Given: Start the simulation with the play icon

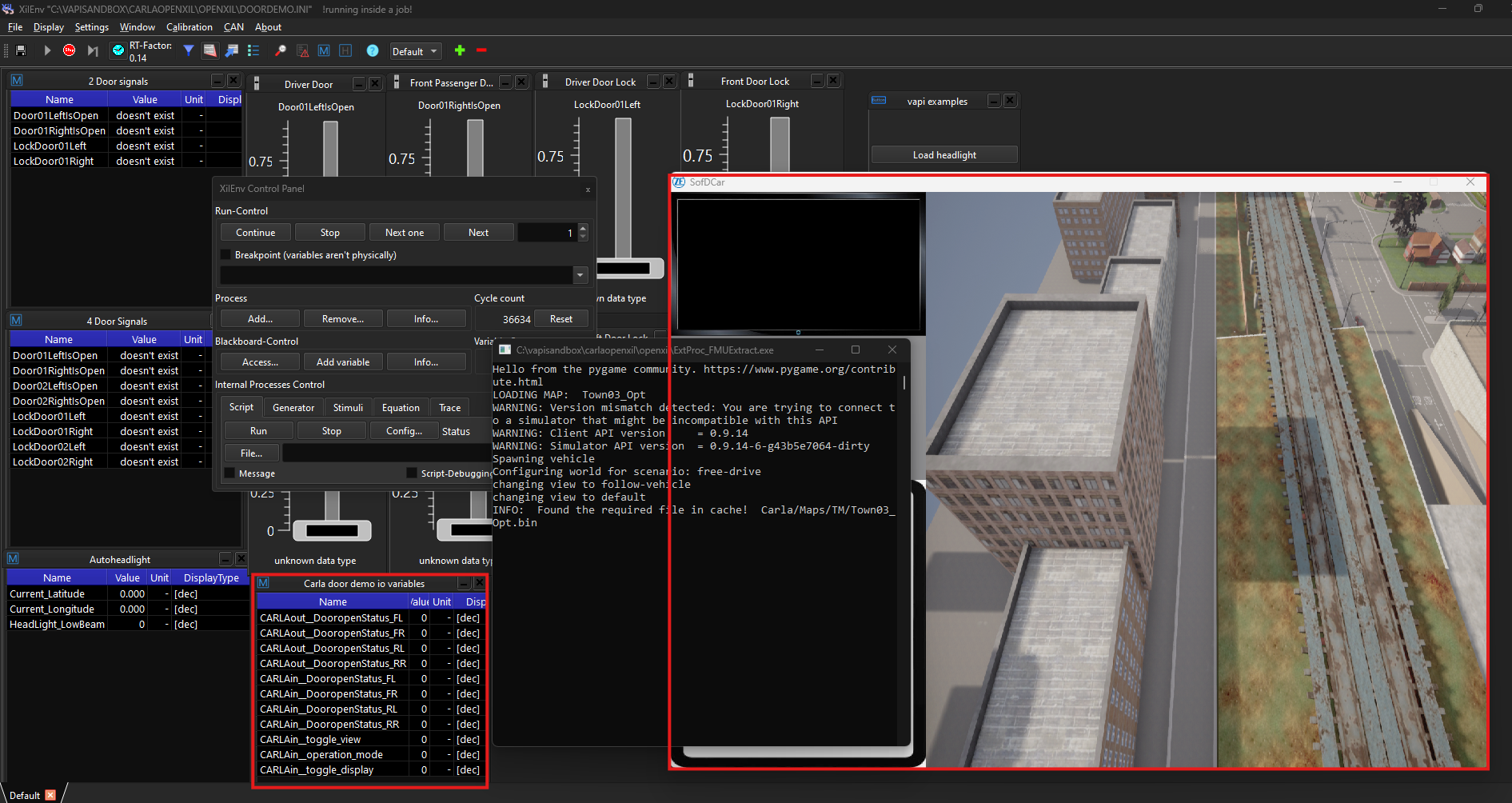Looking at the screenshot, I should (47, 50).
